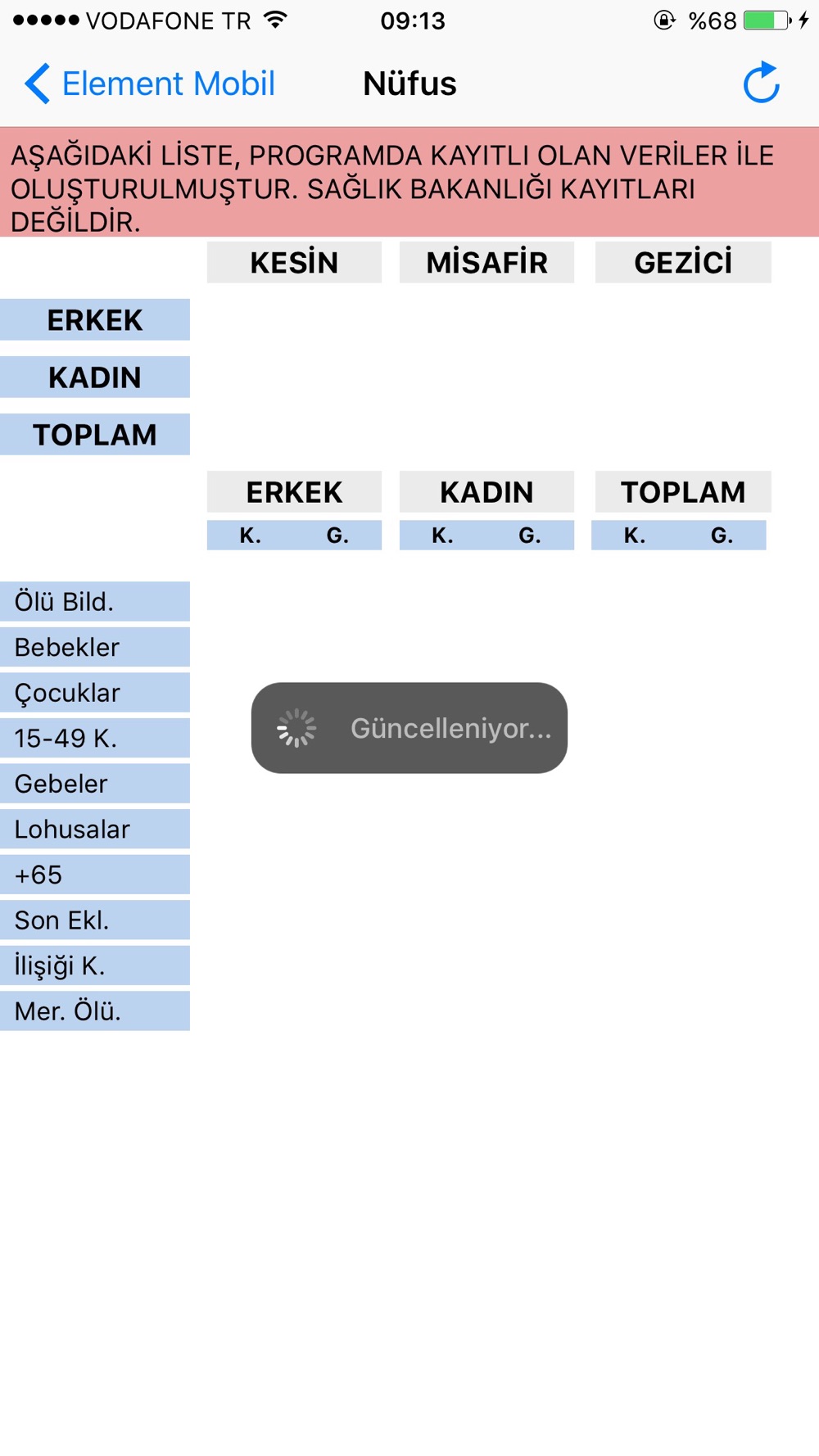Tap the Wi-Fi signal icon
Image resolution: width=819 pixels, height=1456 pixels.
click(276, 20)
